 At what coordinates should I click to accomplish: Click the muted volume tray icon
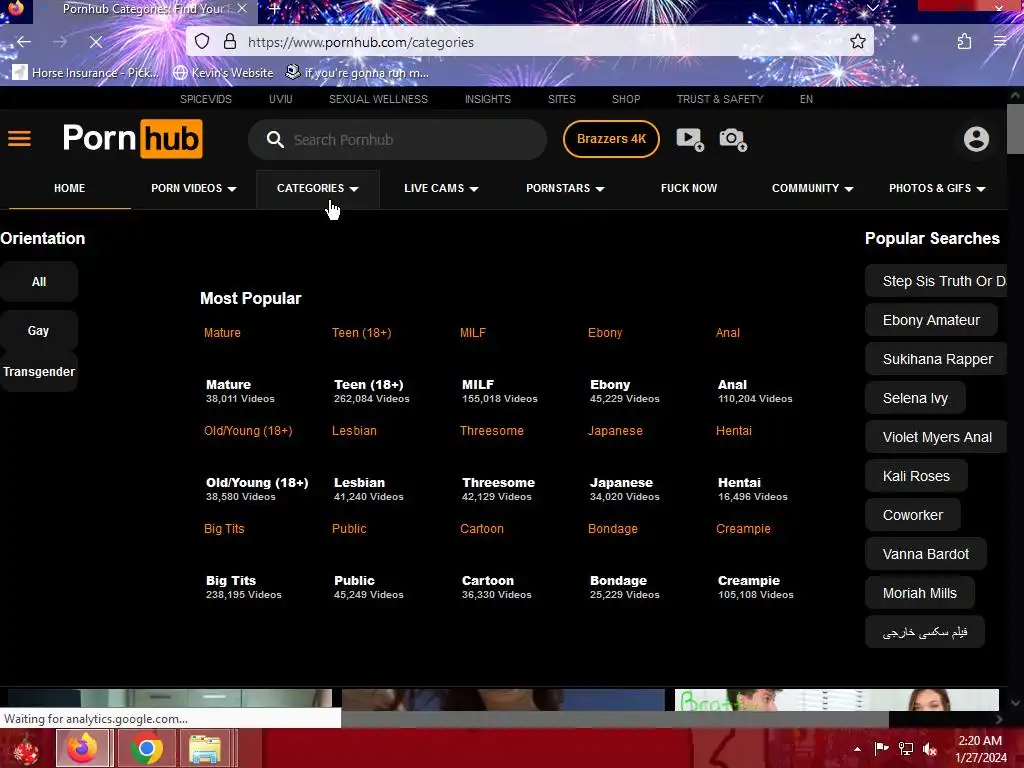click(x=930, y=748)
